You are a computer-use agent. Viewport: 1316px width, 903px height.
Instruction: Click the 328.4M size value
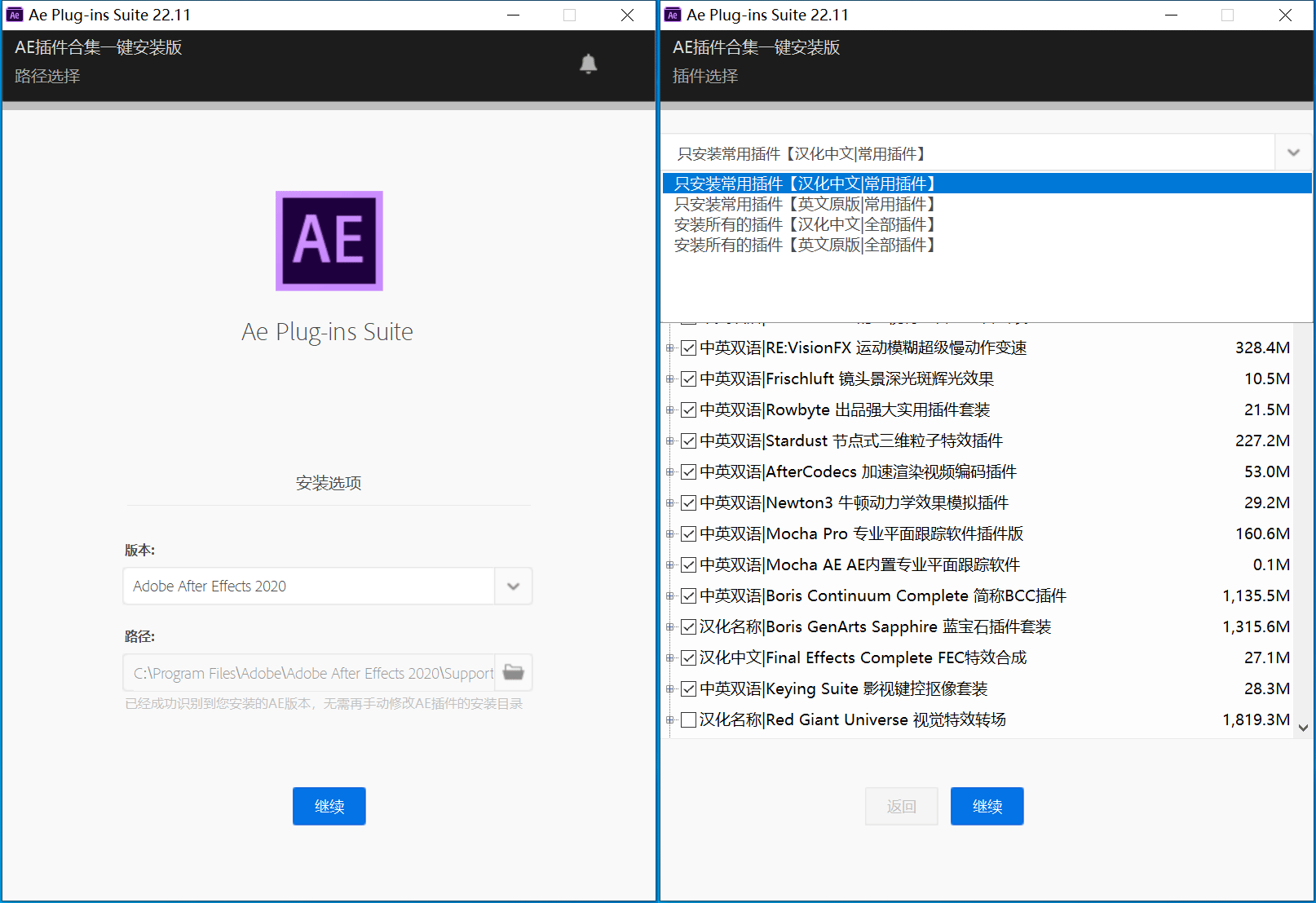coord(1262,348)
